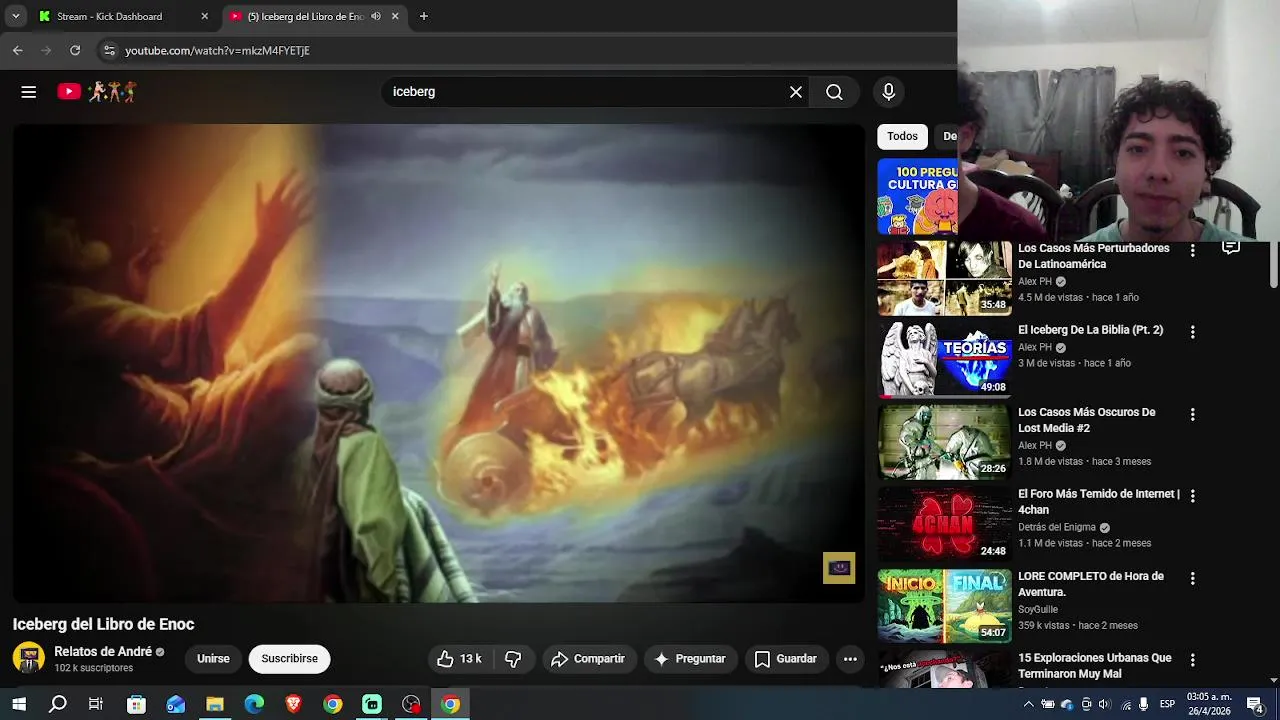This screenshot has height=720, width=1280.
Task: Open Windows taskbar search
Action: [58, 704]
